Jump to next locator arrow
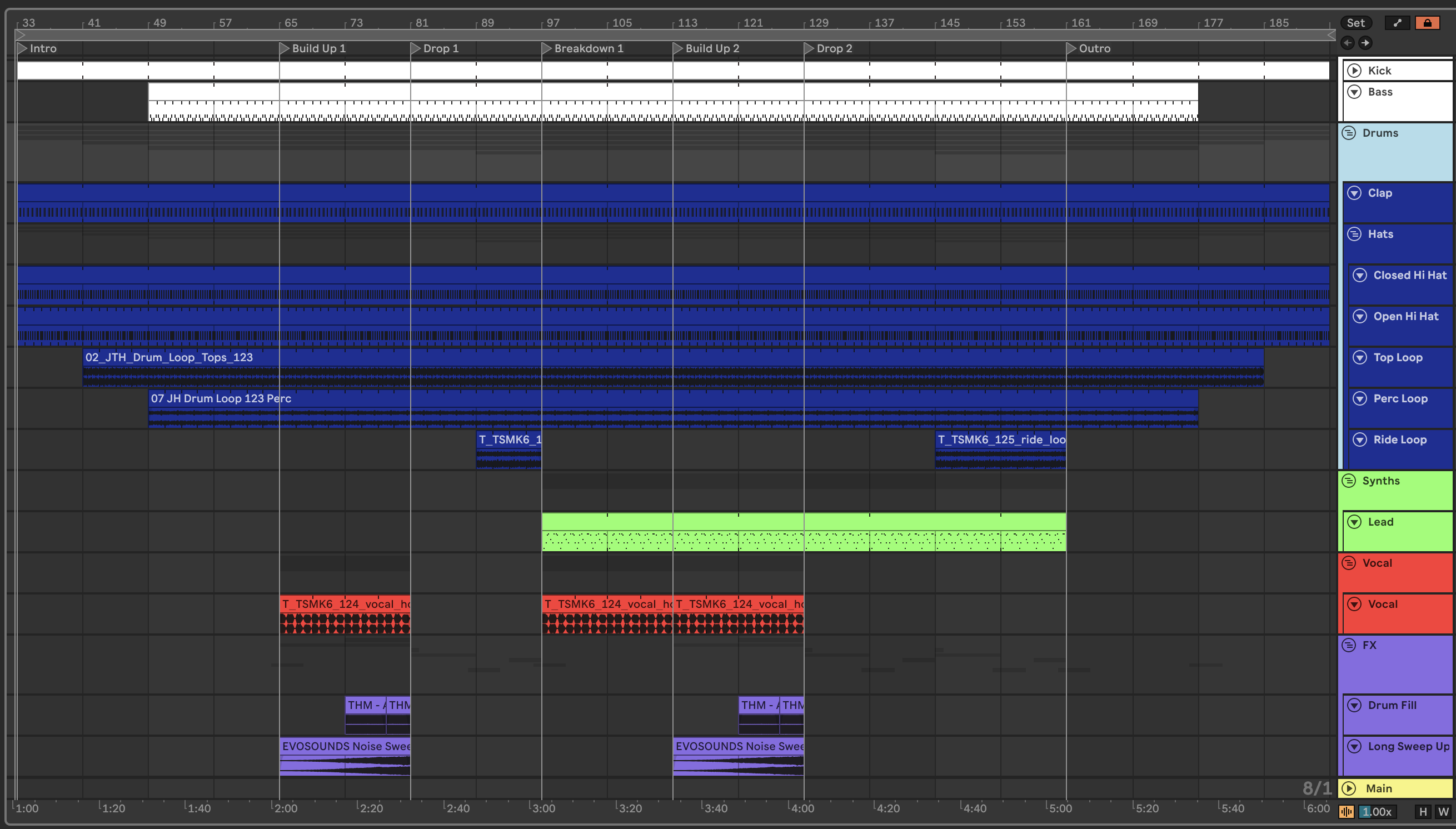Viewport: 1456px width, 829px height. tap(1365, 43)
